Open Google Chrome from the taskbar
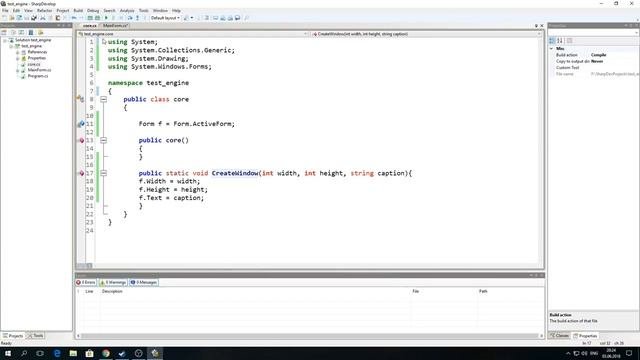 coord(106,353)
